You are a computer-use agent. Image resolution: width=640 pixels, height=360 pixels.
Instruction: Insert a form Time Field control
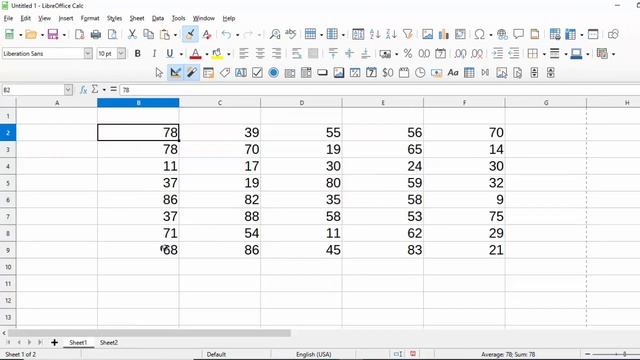pyautogui.click(x=420, y=73)
